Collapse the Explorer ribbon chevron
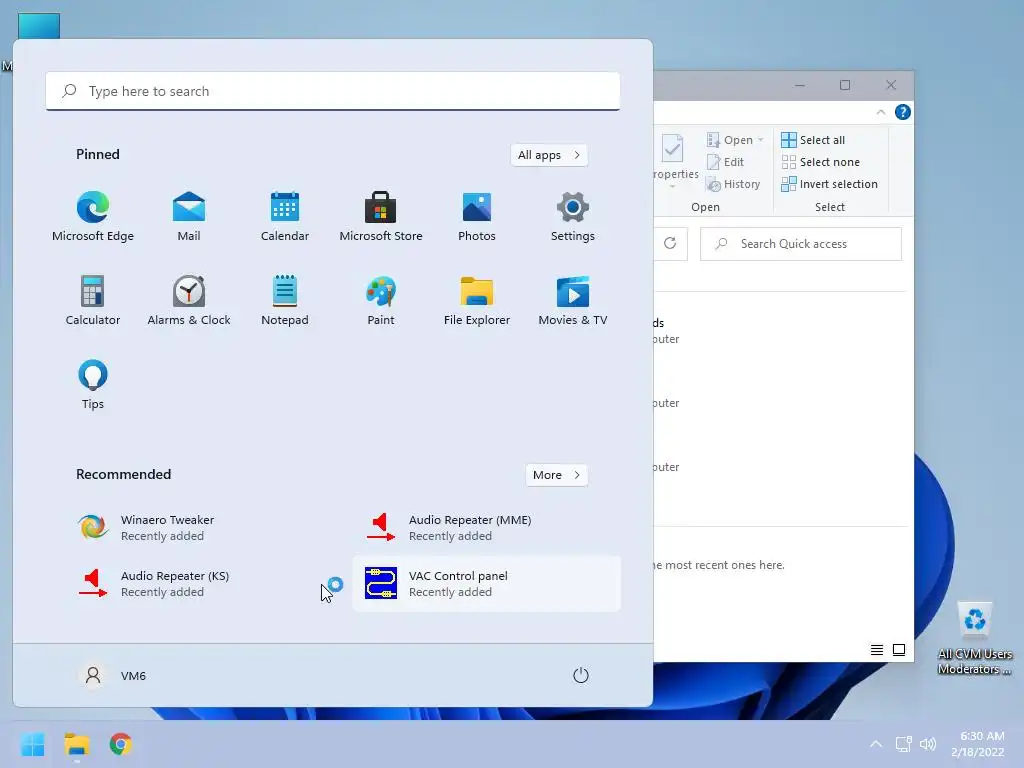This screenshot has width=1024, height=768. click(880, 112)
